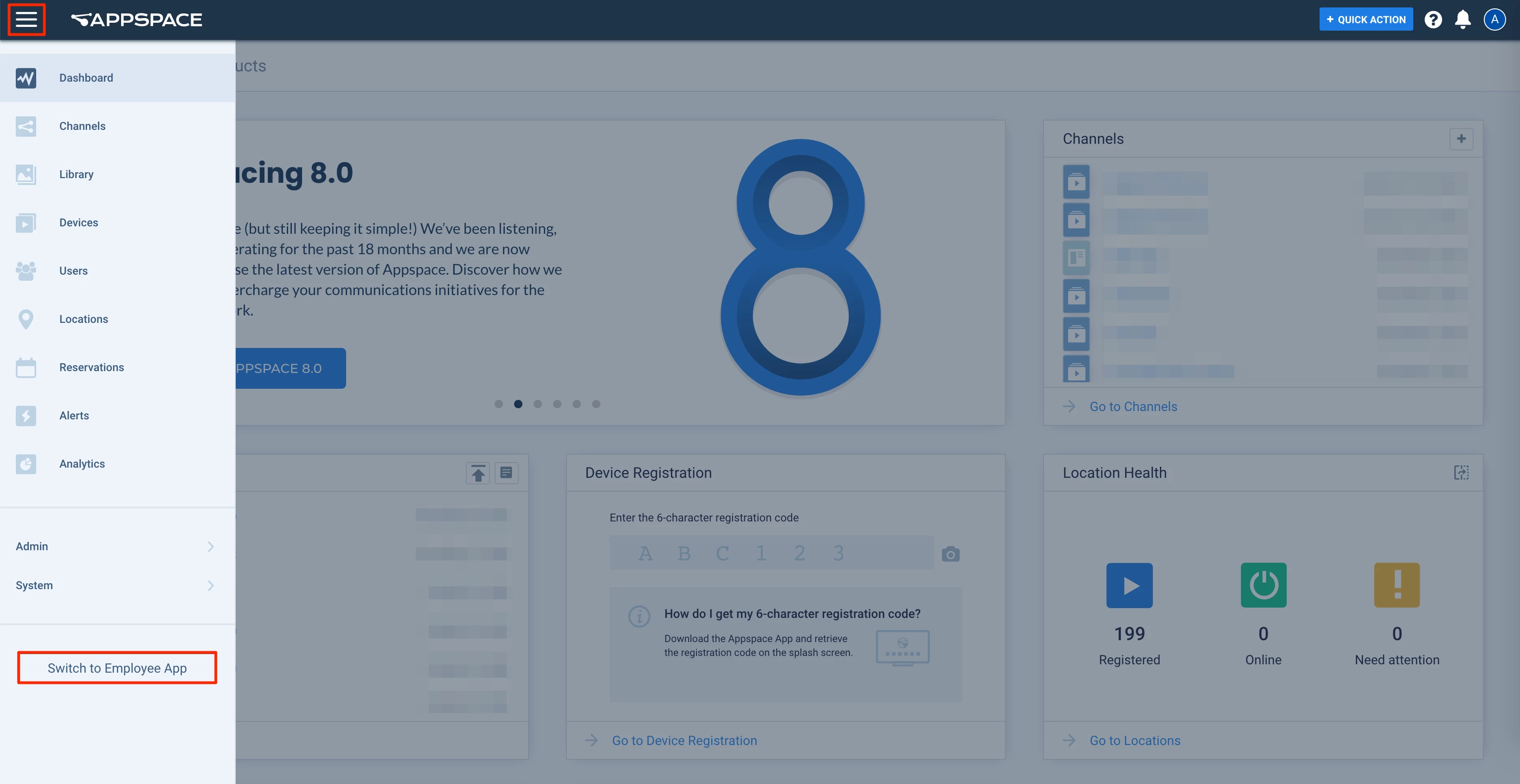Image resolution: width=1520 pixels, height=784 pixels.
Task: Open the user profile avatar A
Action: pos(1494,19)
